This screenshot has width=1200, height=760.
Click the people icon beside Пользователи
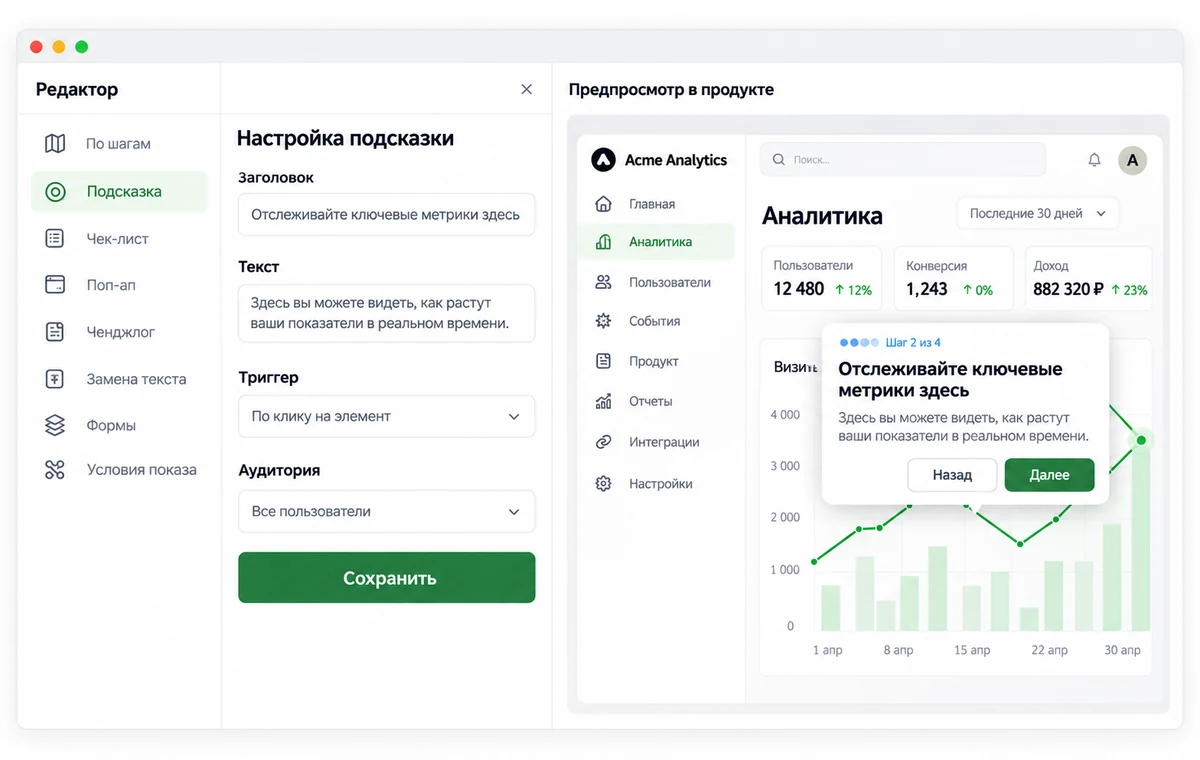tap(603, 282)
